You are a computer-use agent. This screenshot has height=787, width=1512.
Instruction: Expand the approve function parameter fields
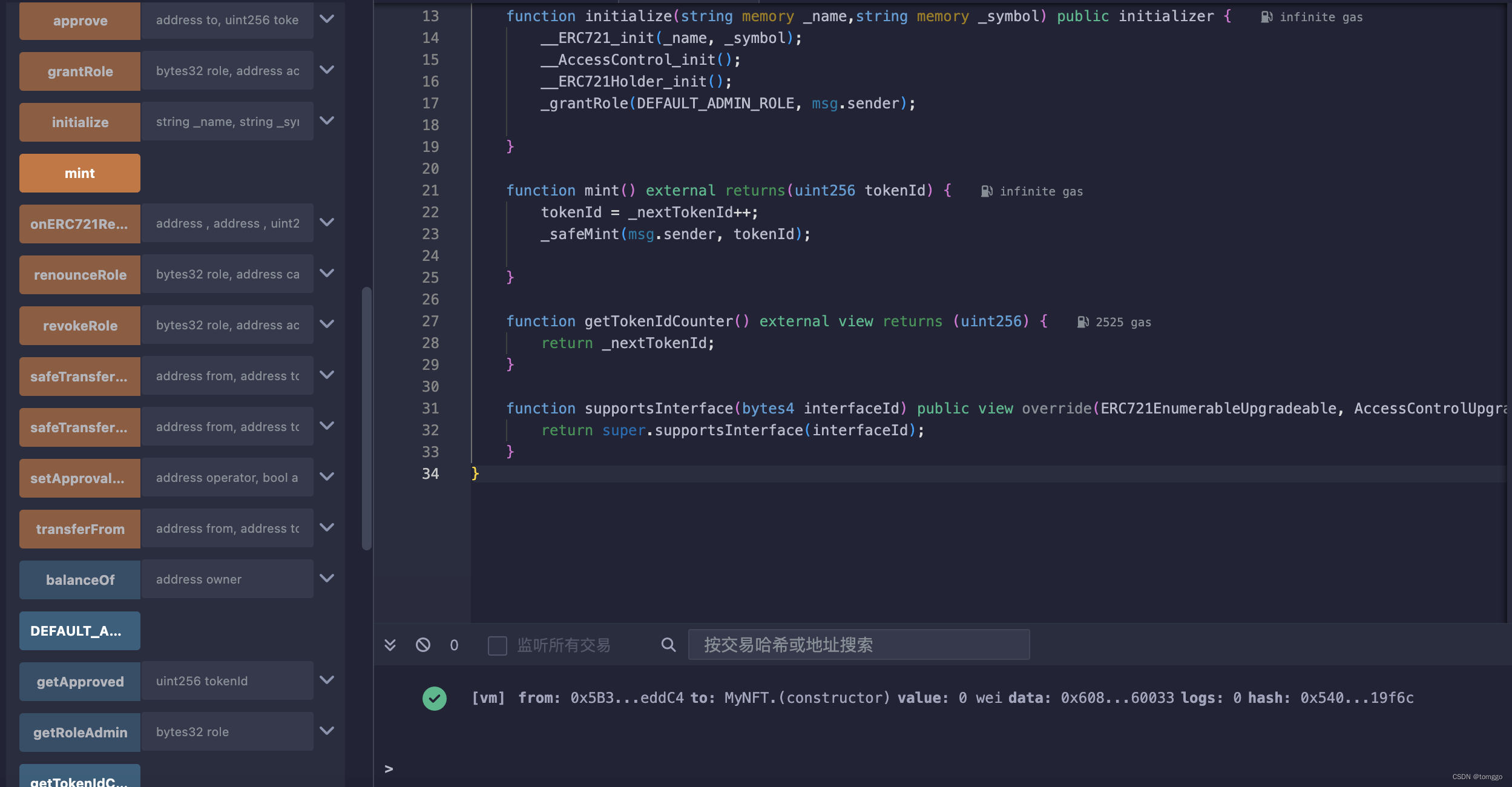(326, 19)
